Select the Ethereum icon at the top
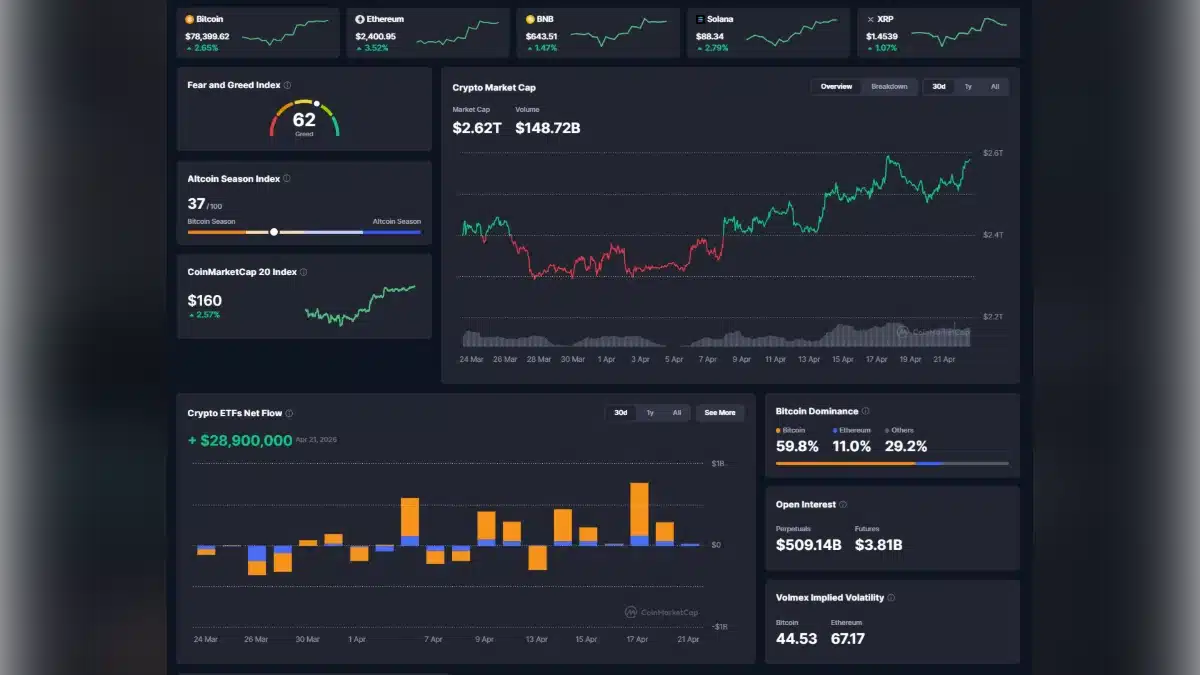Image resolution: width=1200 pixels, height=675 pixels. tap(360, 18)
